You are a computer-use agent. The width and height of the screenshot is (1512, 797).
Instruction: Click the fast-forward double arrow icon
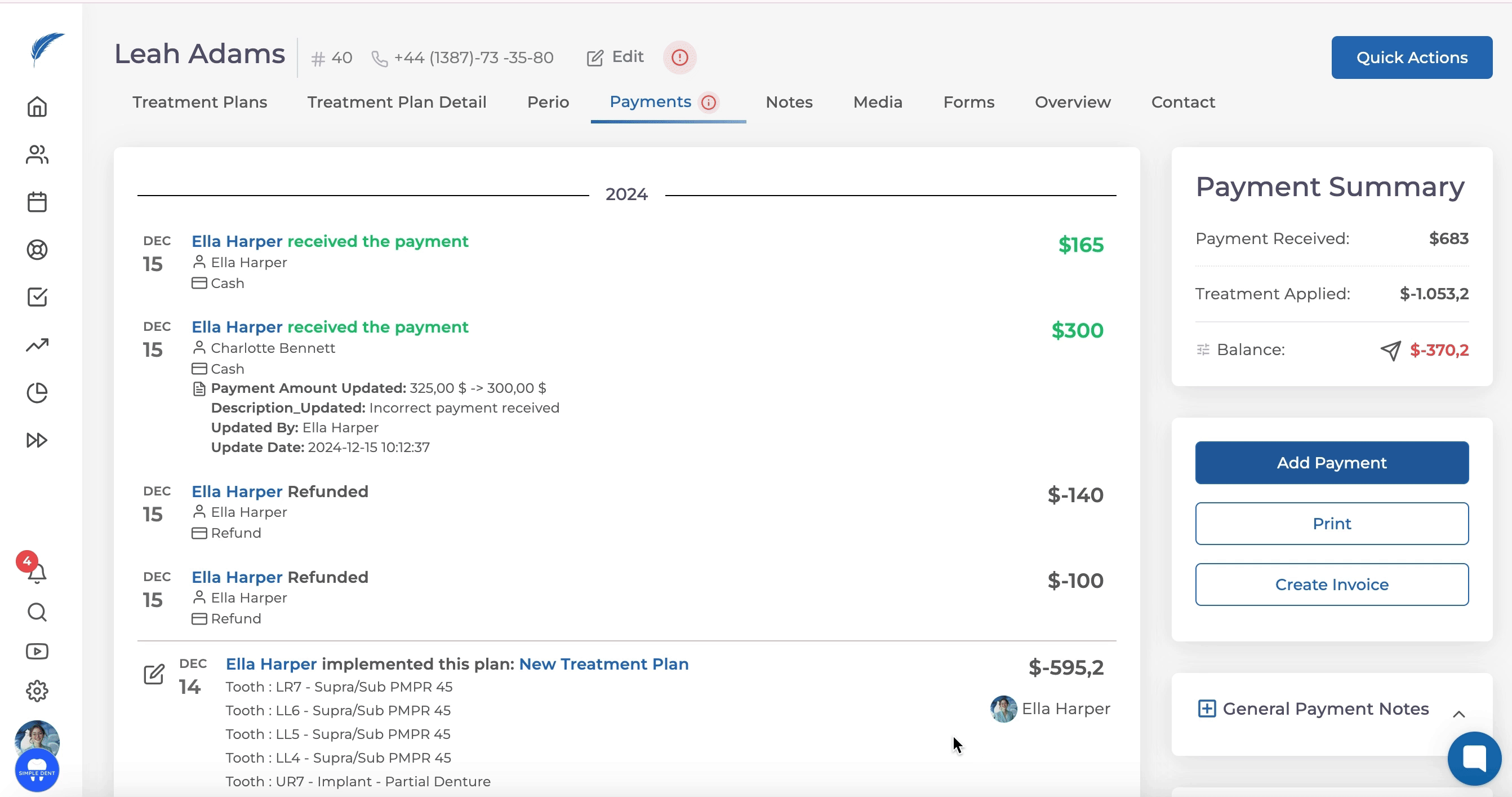click(x=37, y=440)
